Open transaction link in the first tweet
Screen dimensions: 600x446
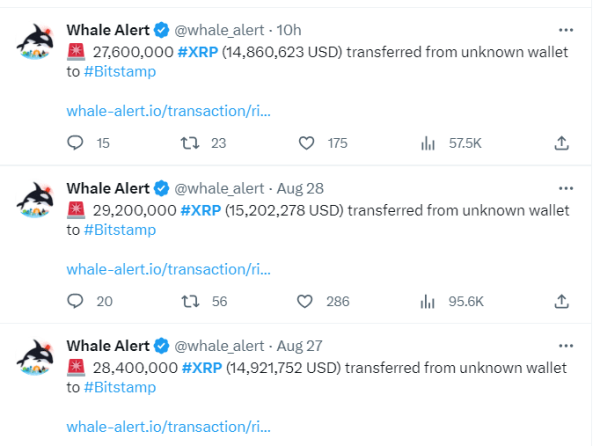click(x=168, y=111)
